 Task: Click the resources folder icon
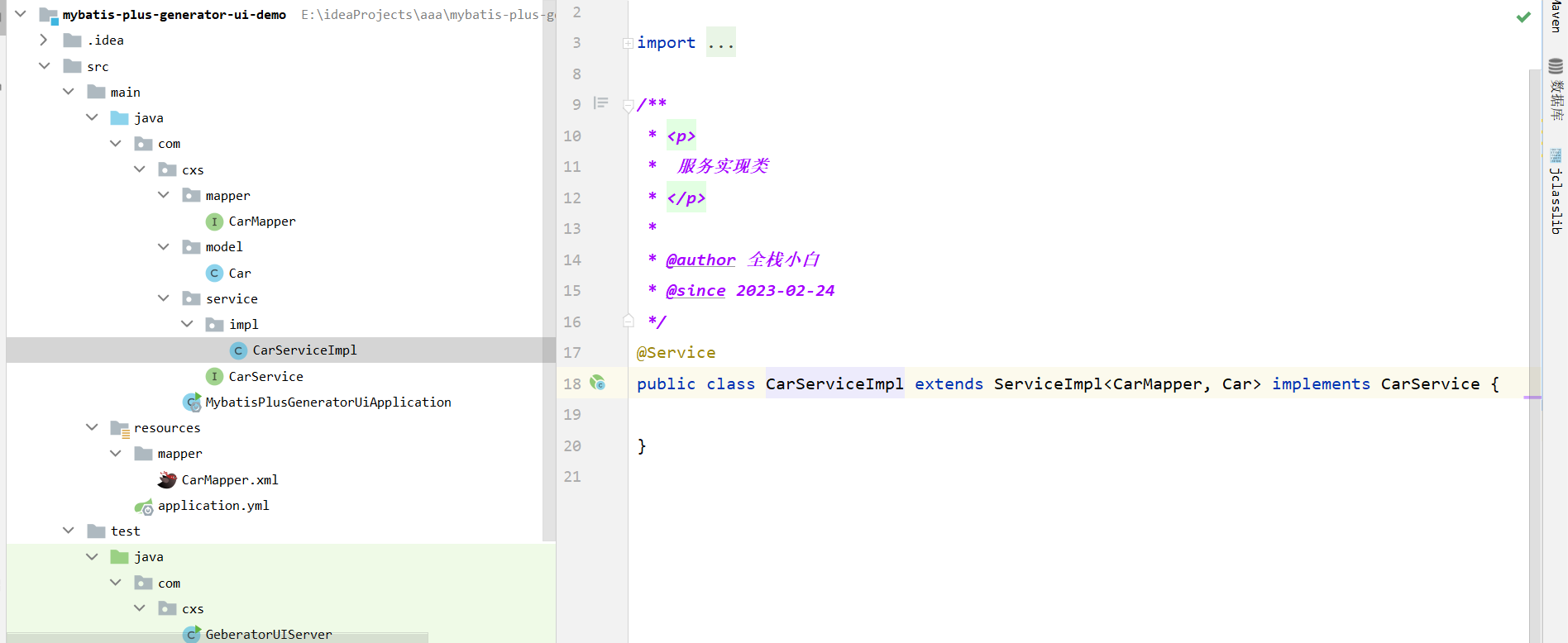(x=120, y=428)
